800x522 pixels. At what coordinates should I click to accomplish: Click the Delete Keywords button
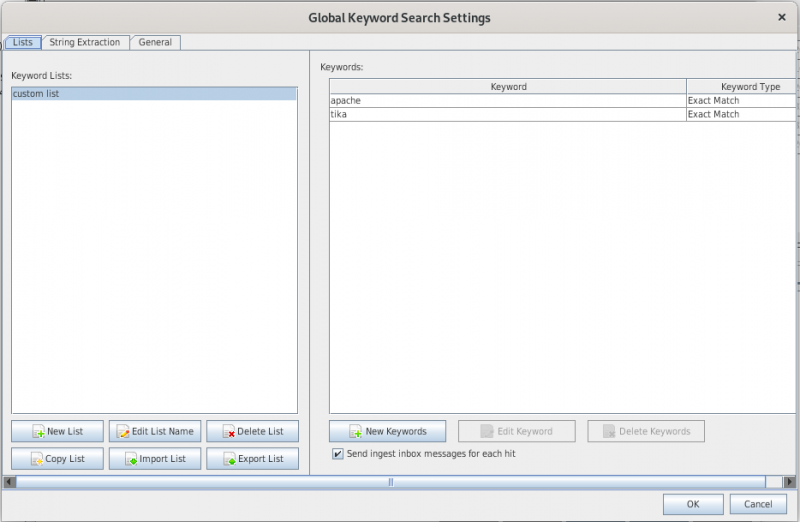click(646, 432)
